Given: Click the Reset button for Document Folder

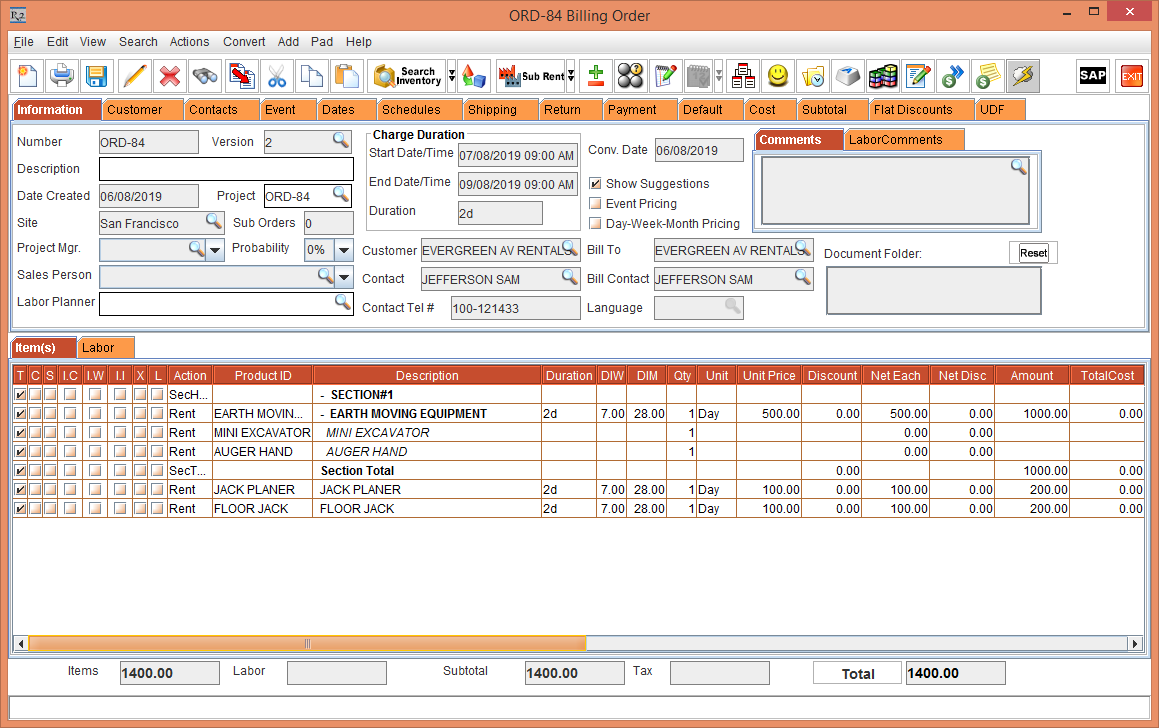Looking at the screenshot, I should (1032, 252).
